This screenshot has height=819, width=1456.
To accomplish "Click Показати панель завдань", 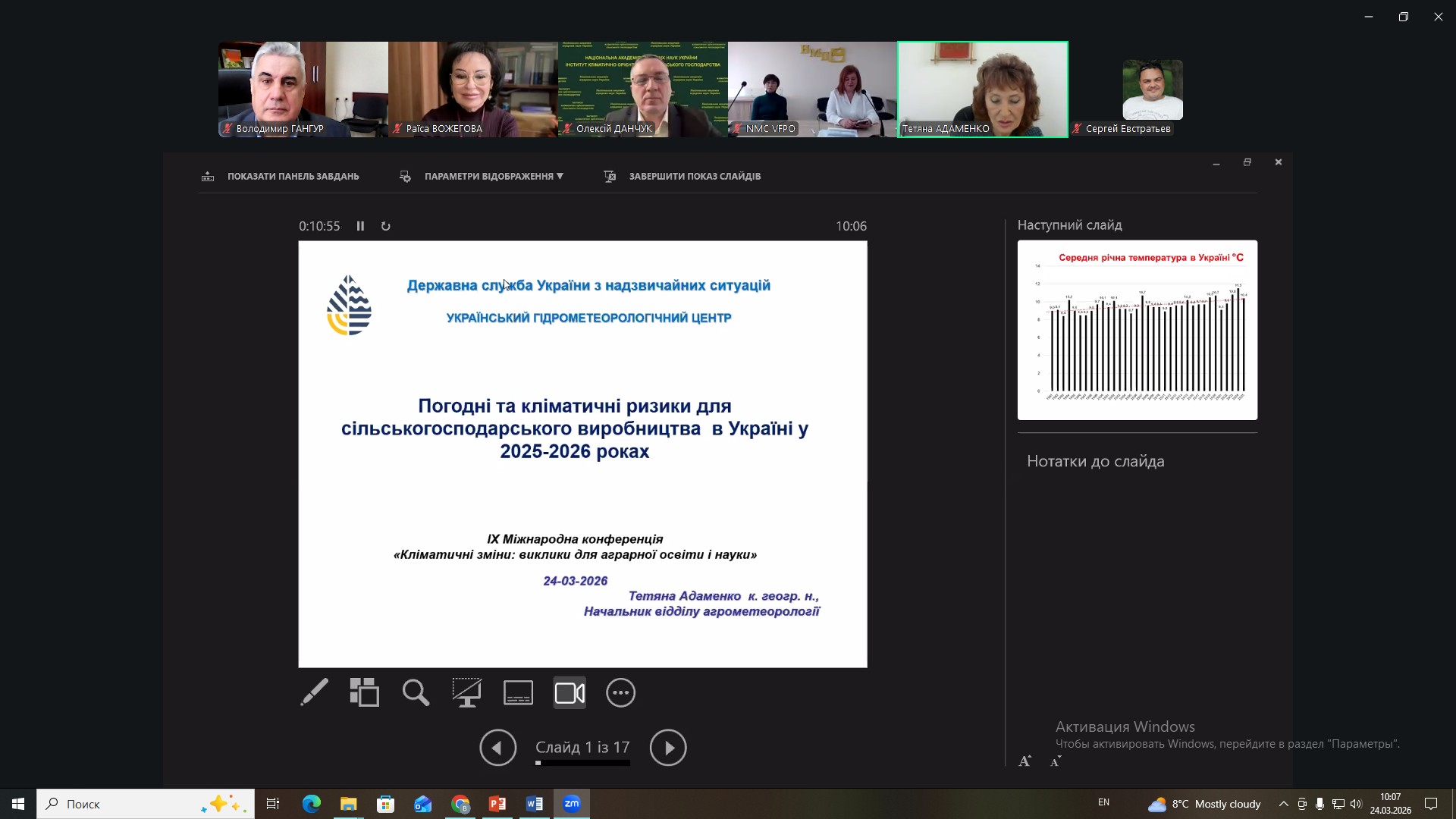I will (292, 176).
